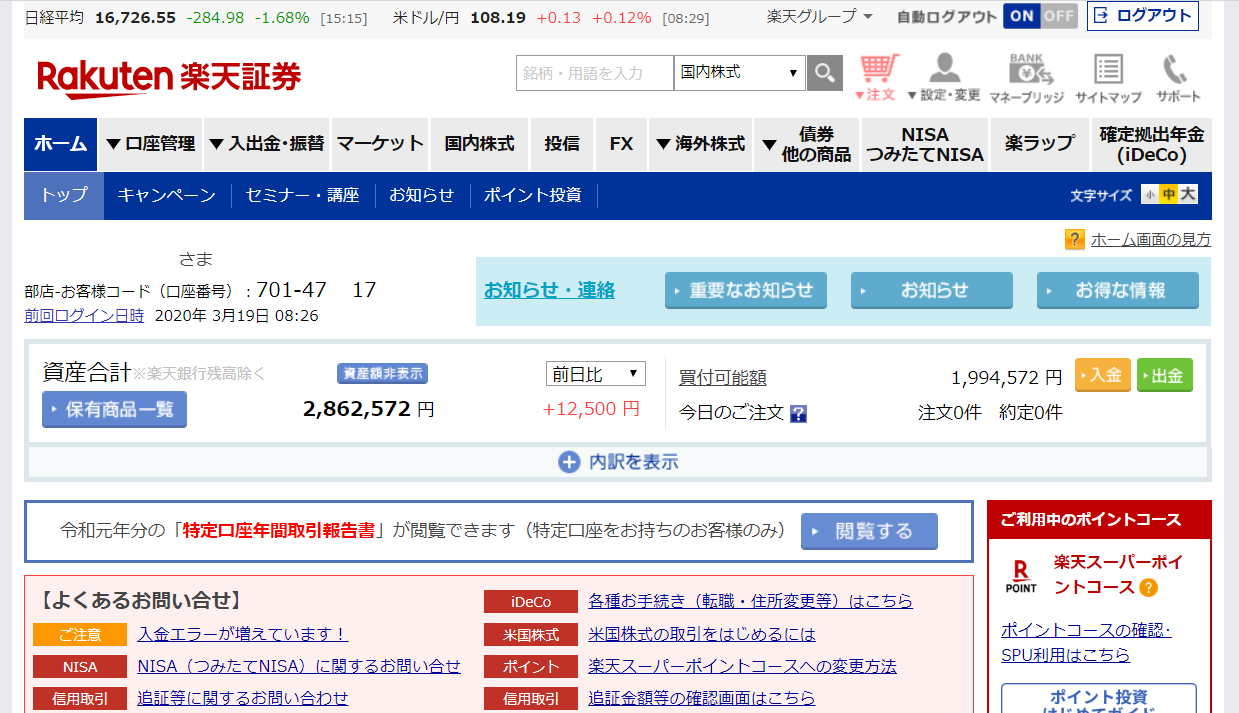Turn auto logout ON
This screenshot has width=1239, height=713.
(1021, 16)
